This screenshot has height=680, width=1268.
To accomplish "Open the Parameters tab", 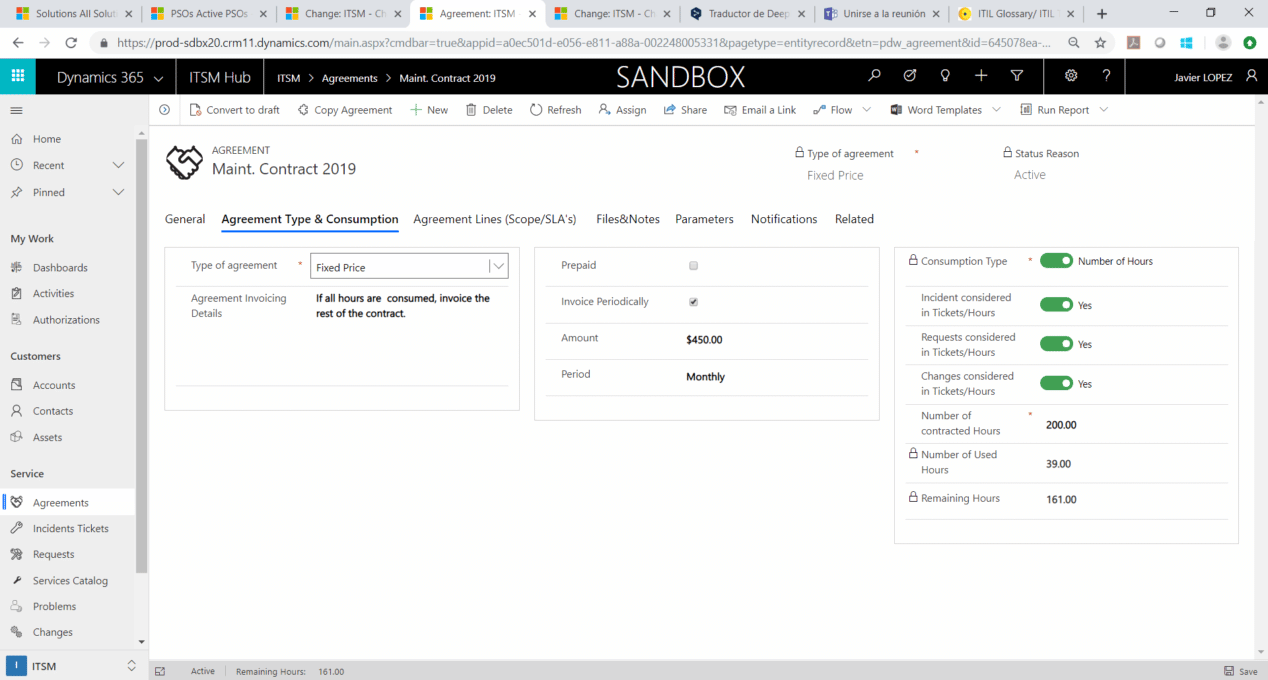I will 704,219.
